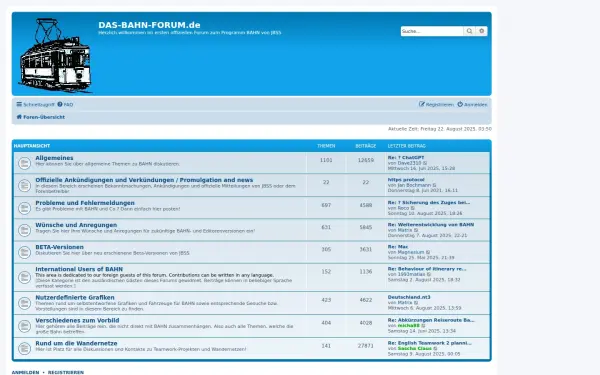Click view-latest-post icon beside 1993matias
The image size is (600, 375).
point(429,275)
